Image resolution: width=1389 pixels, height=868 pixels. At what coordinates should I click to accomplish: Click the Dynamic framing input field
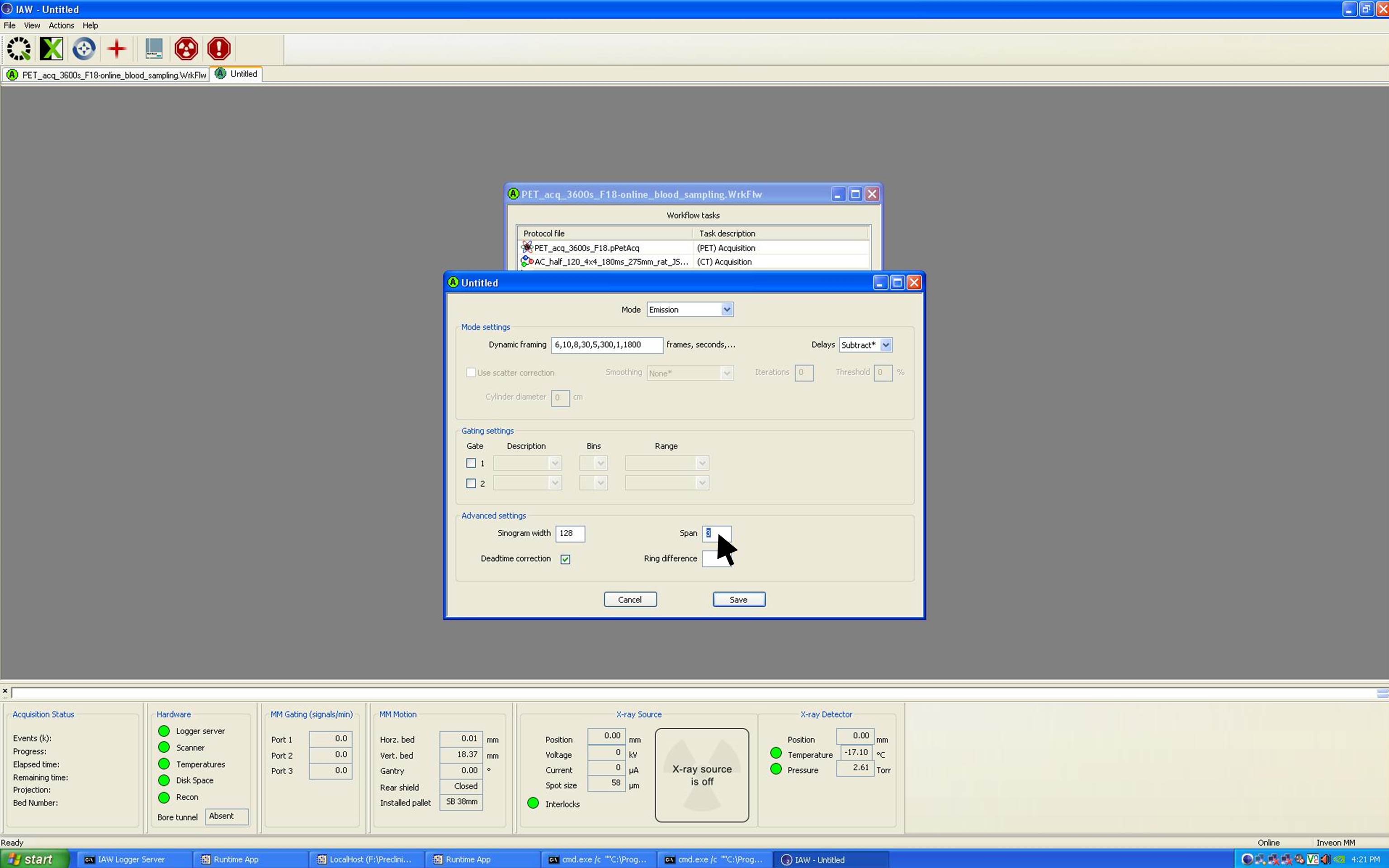(606, 345)
